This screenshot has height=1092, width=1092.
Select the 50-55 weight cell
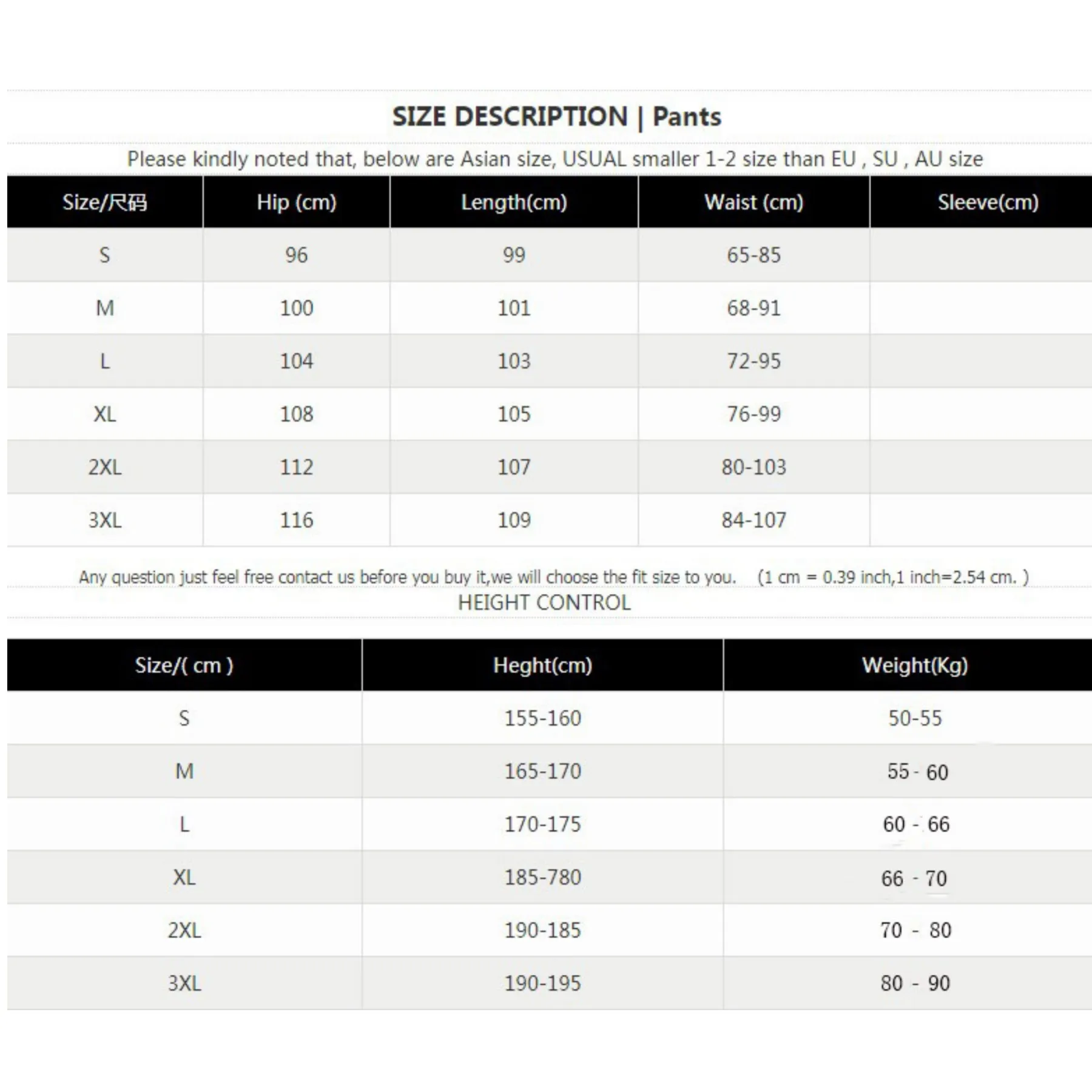(915, 718)
